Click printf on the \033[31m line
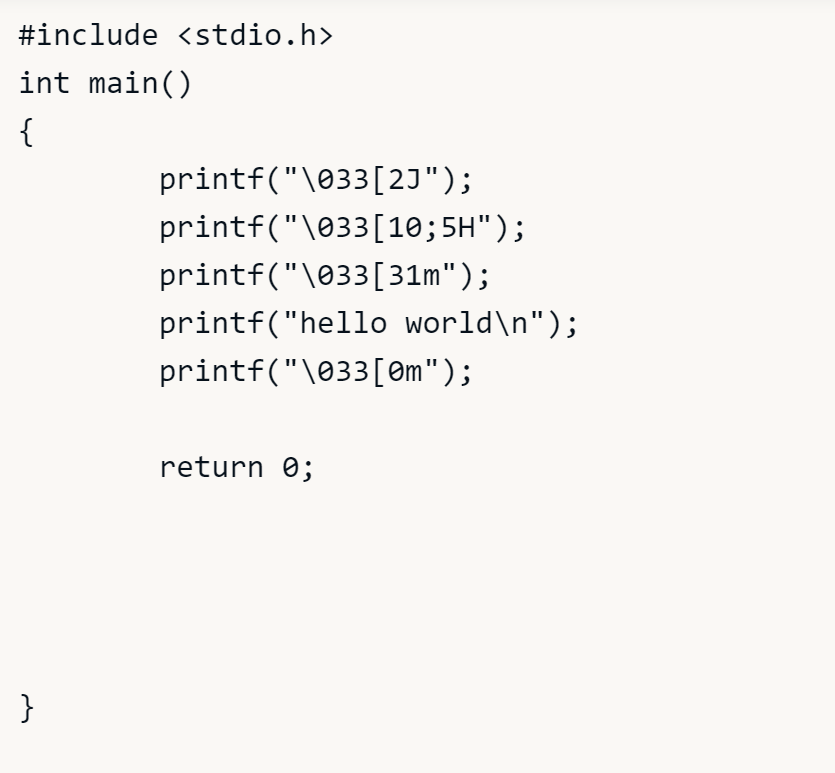This screenshot has width=835, height=773. (212, 275)
